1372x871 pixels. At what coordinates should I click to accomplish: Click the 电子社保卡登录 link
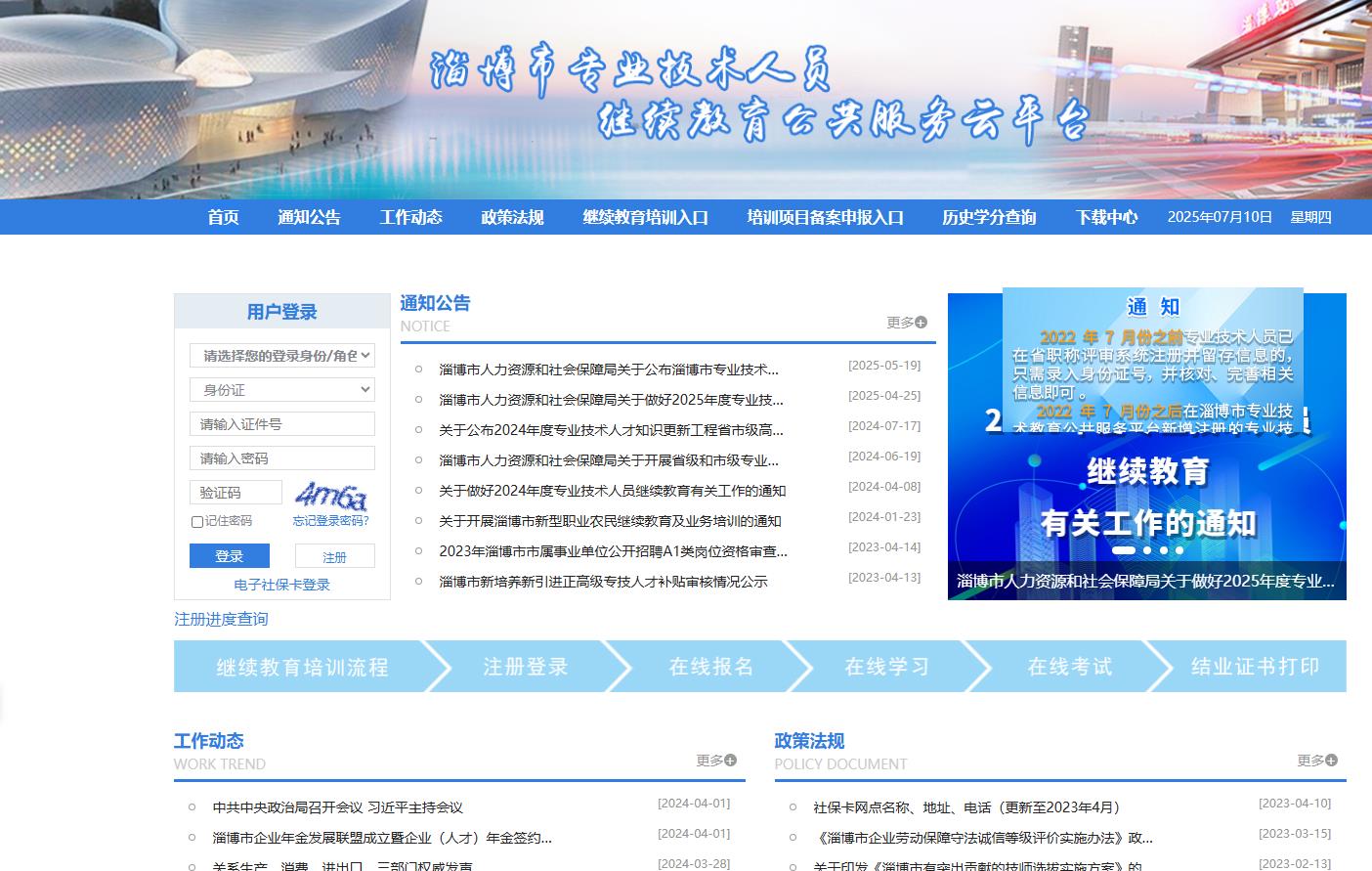[x=281, y=585]
